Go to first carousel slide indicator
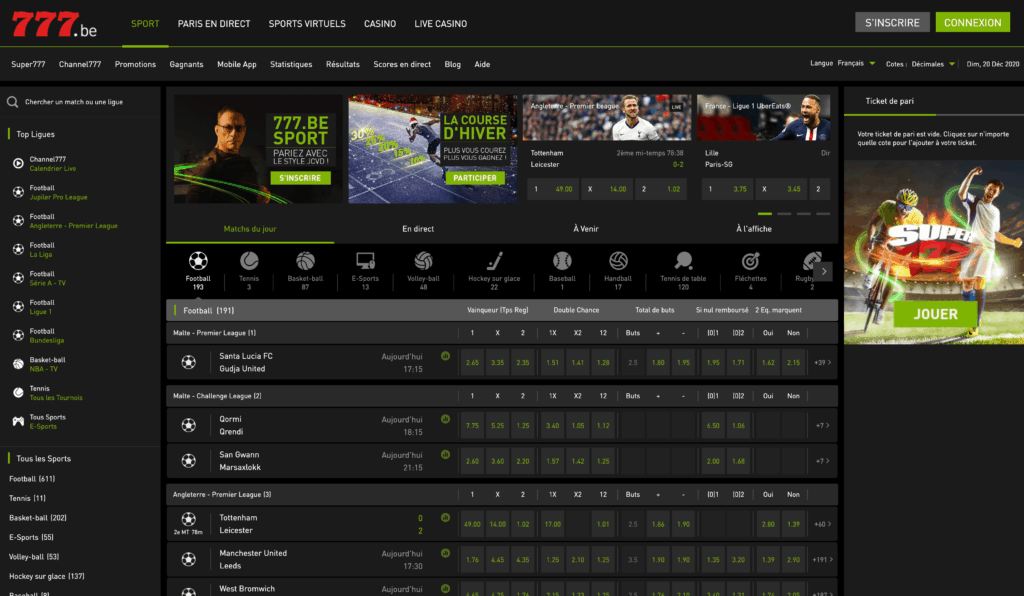1024x596 pixels. 765,213
